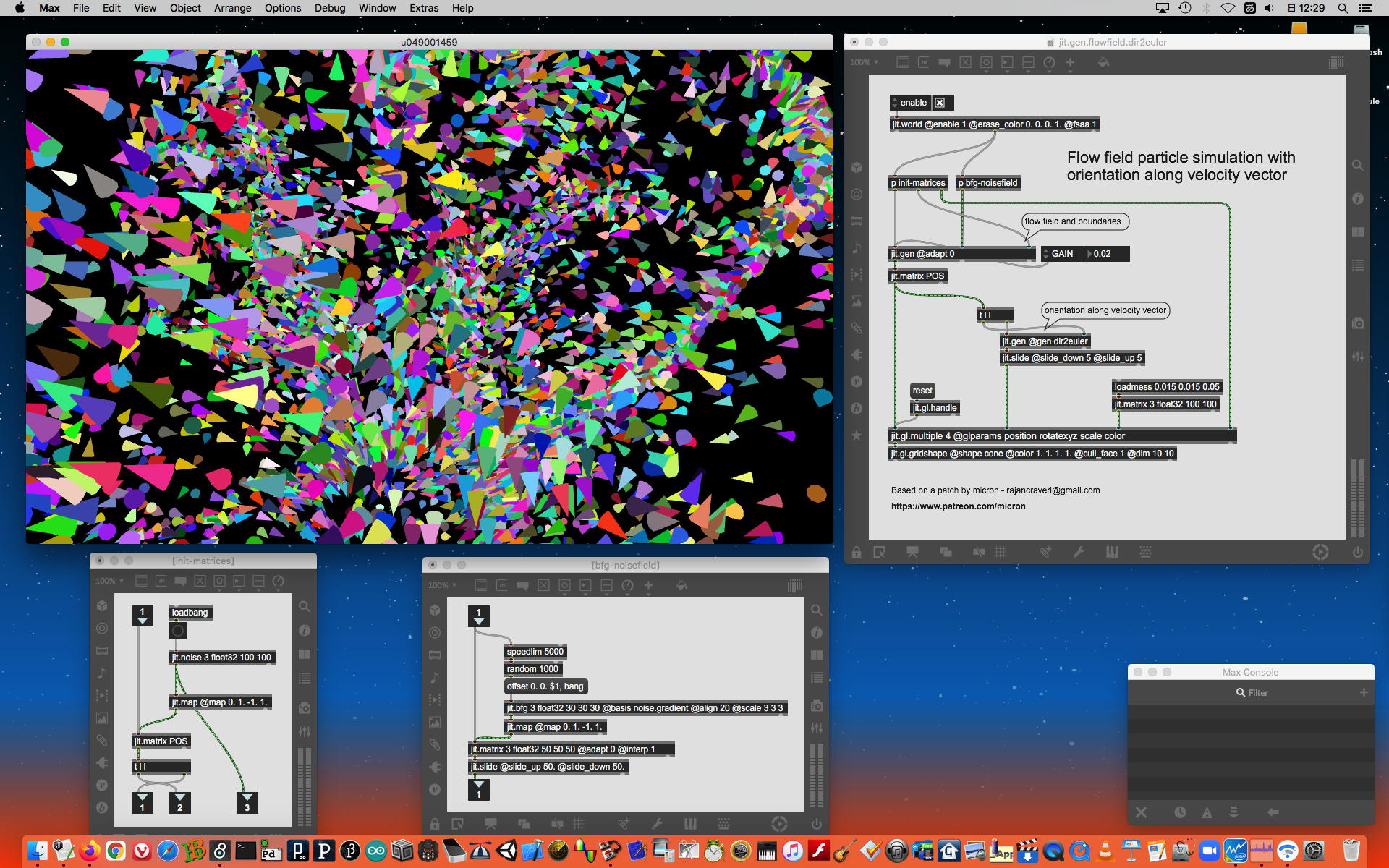
Task: Open the zoom 100% dropdown in dir2euler patcher
Action: click(x=864, y=62)
